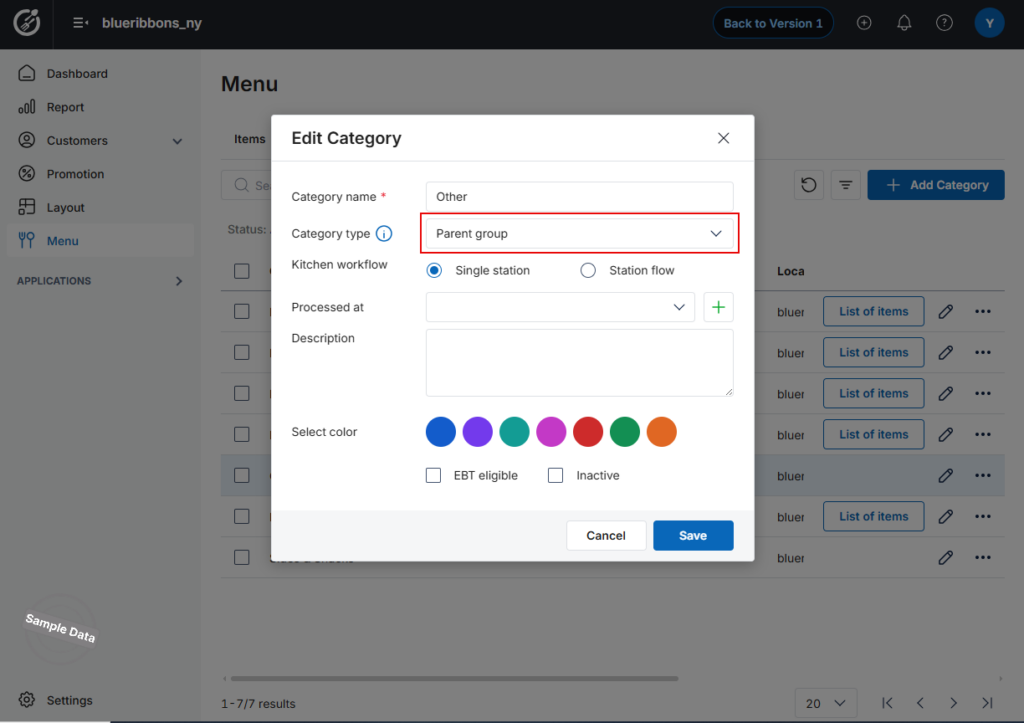Pick the magenta color swatch
1024x723 pixels.
[x=551, y=432]
